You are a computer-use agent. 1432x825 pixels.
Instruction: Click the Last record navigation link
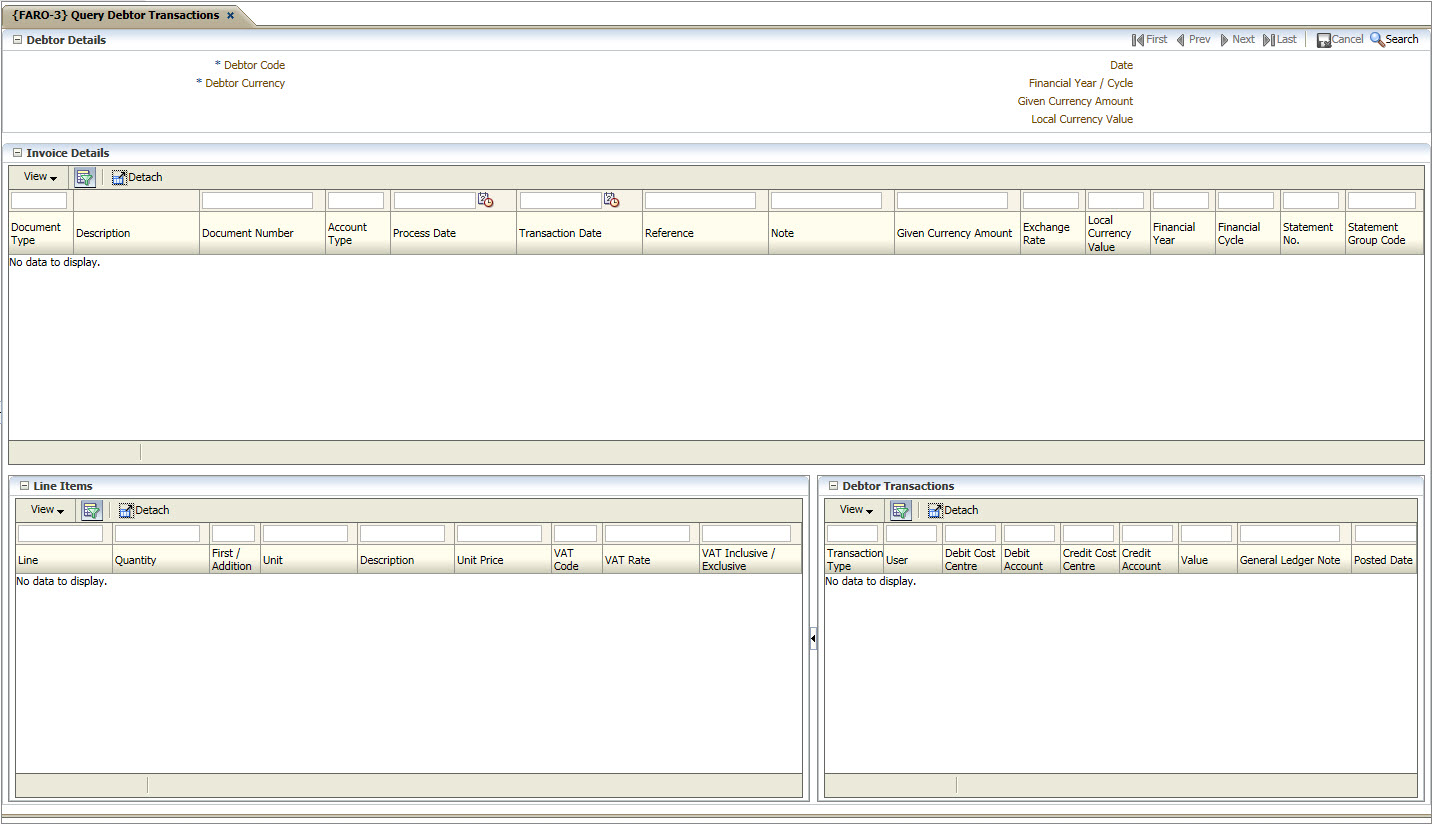pyautogui.click(x=1281, y=39)
